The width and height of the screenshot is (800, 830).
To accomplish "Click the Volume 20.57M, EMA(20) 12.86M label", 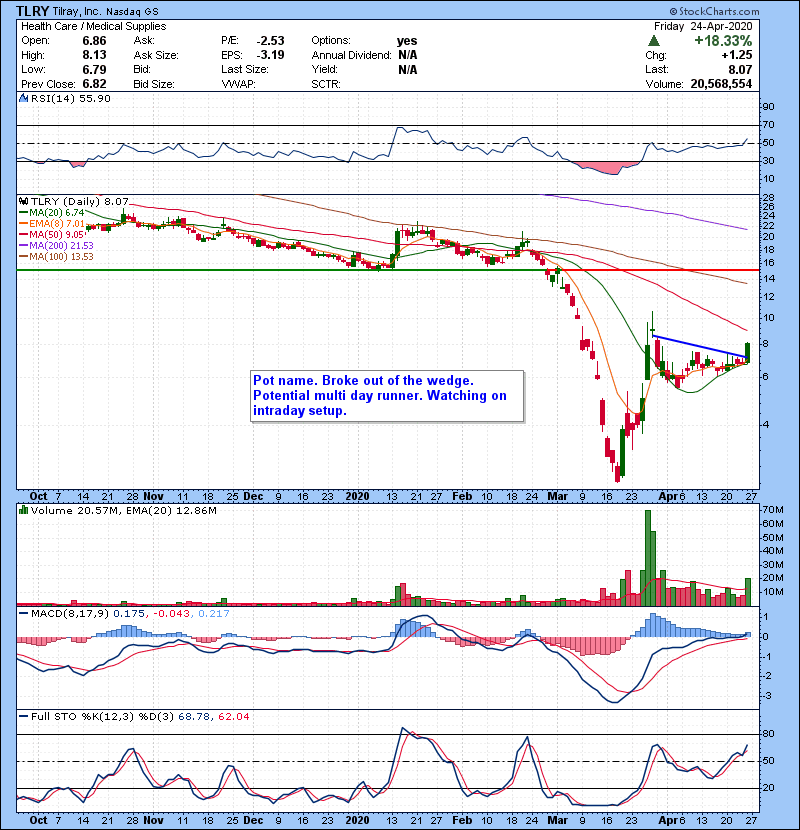I will (x=123, y=511).
